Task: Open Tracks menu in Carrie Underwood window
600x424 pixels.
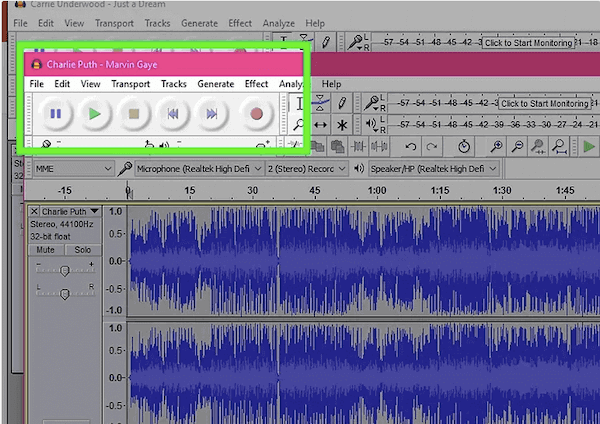Action: coord(157,23)
